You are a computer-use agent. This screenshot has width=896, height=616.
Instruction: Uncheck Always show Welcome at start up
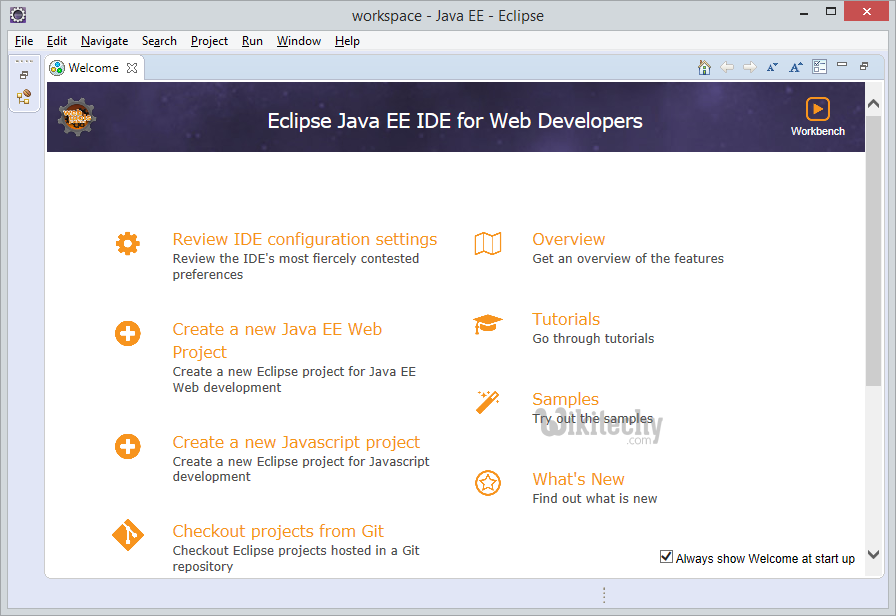(x=667, y=557)
